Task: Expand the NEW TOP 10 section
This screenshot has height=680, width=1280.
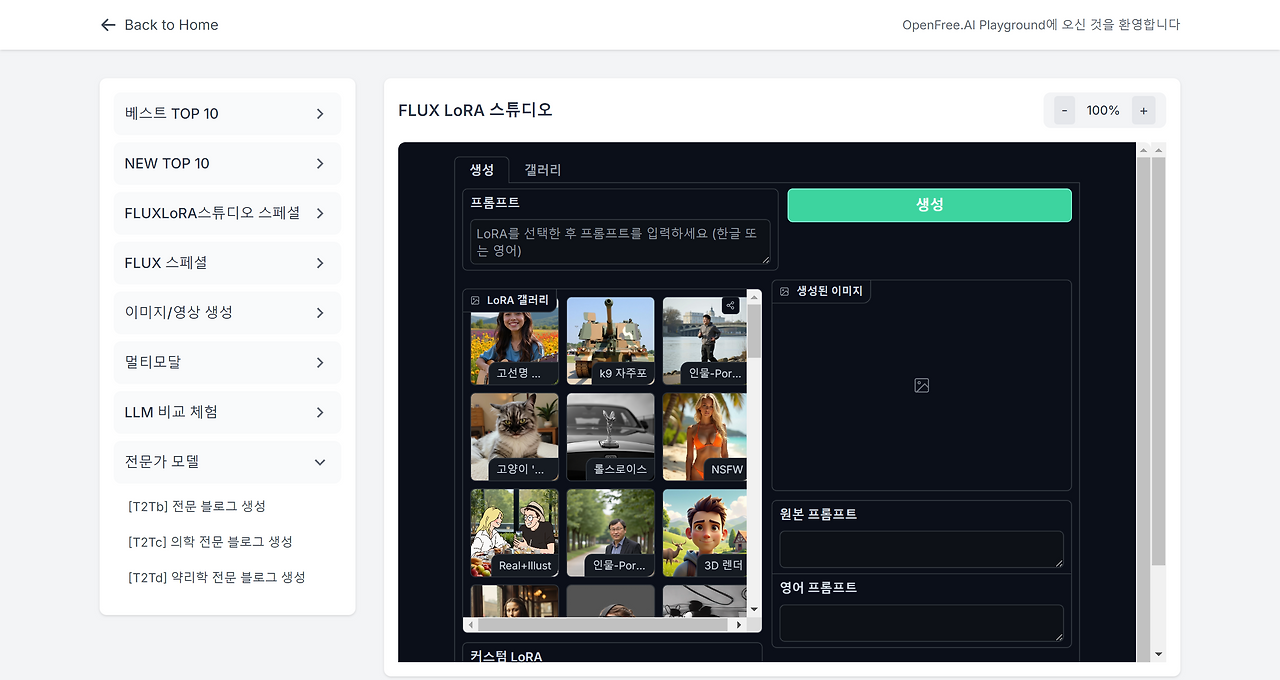Action: 227,163
